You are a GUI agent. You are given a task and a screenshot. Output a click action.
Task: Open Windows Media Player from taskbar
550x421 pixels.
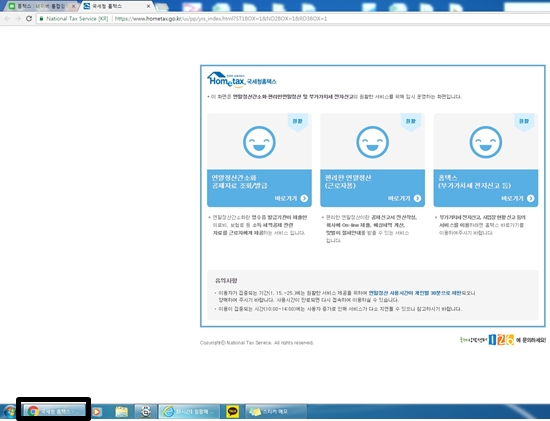point(97,412)
